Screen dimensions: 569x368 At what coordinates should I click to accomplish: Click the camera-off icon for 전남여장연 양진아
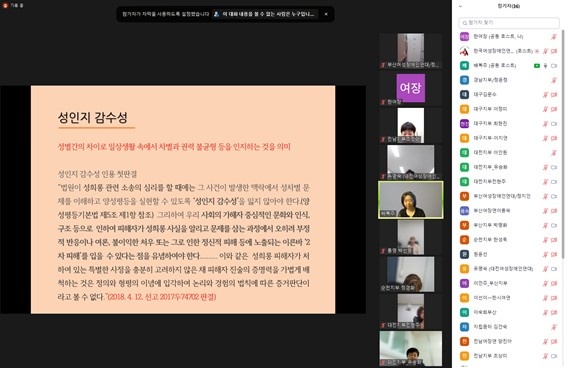coord(554,342)
